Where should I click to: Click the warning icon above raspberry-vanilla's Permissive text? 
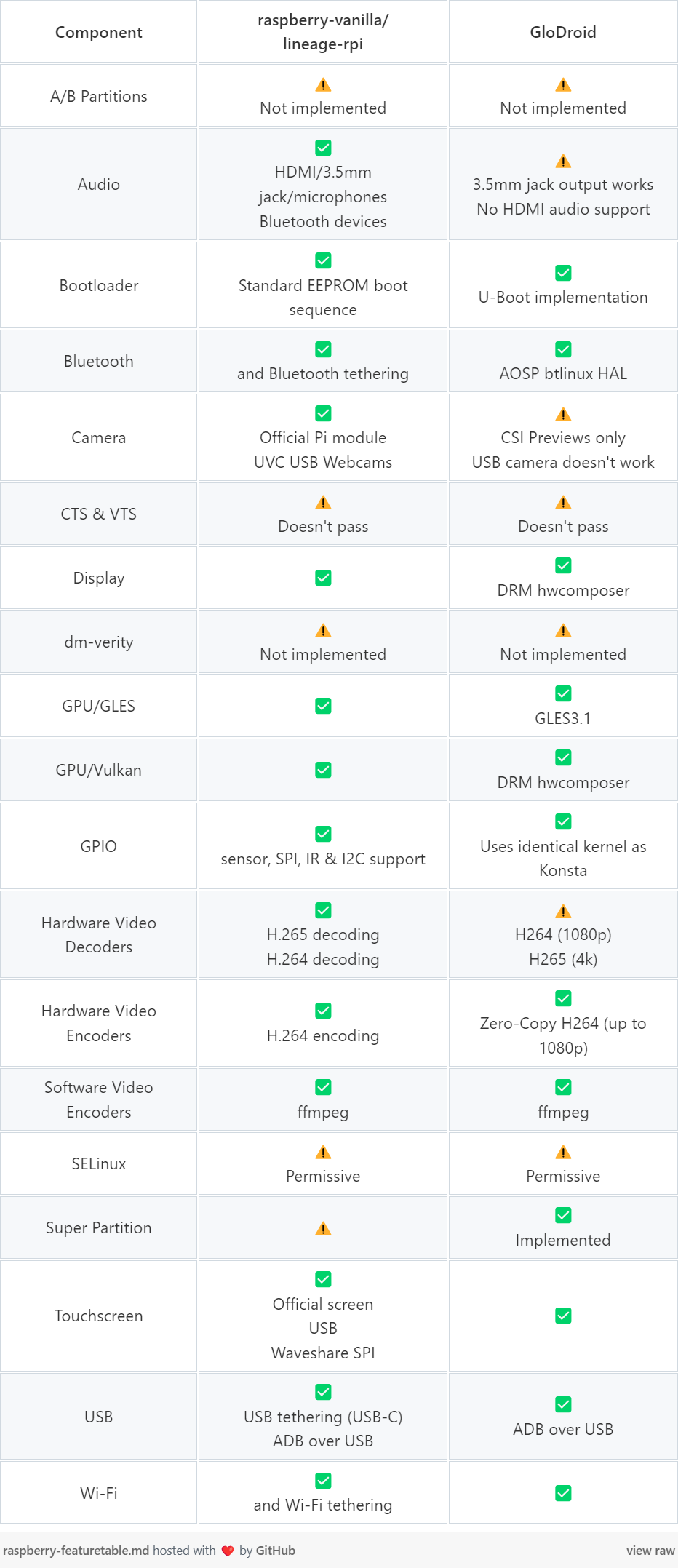[x=323, y=1152]
